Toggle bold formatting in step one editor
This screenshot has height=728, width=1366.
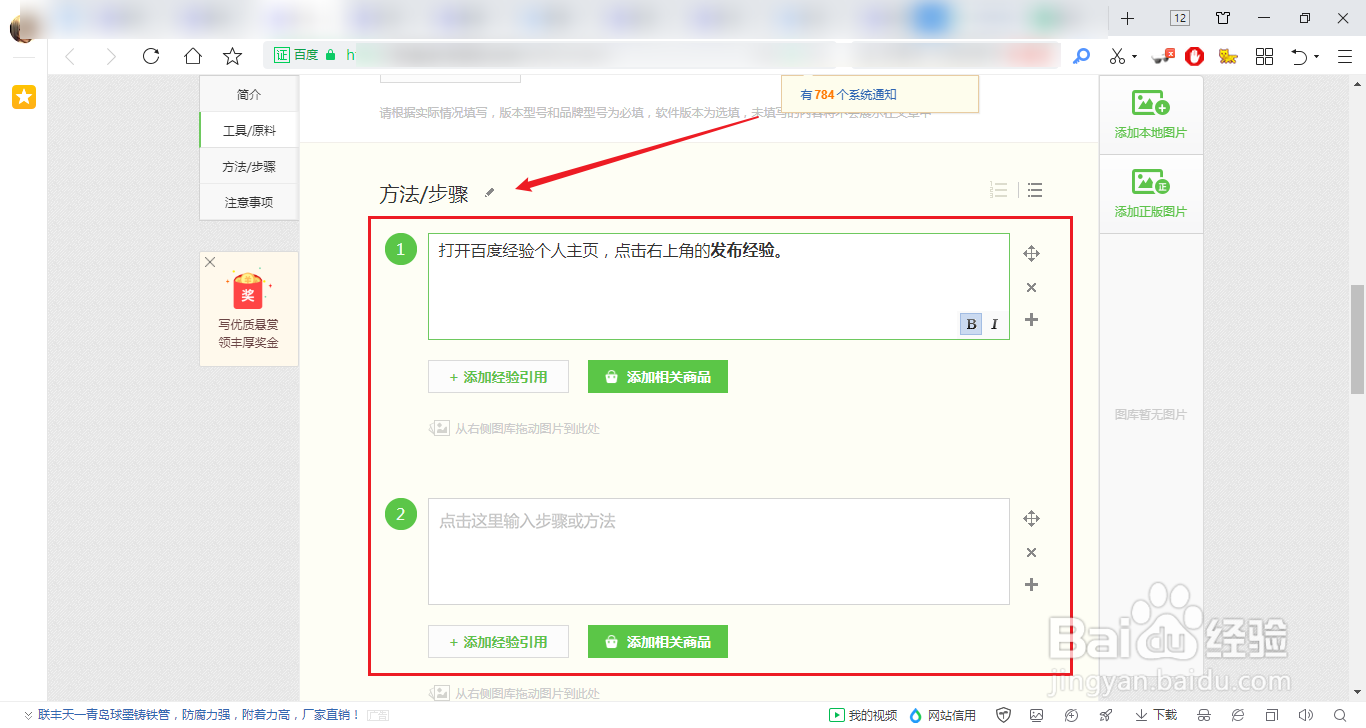(x=969, y=324)
